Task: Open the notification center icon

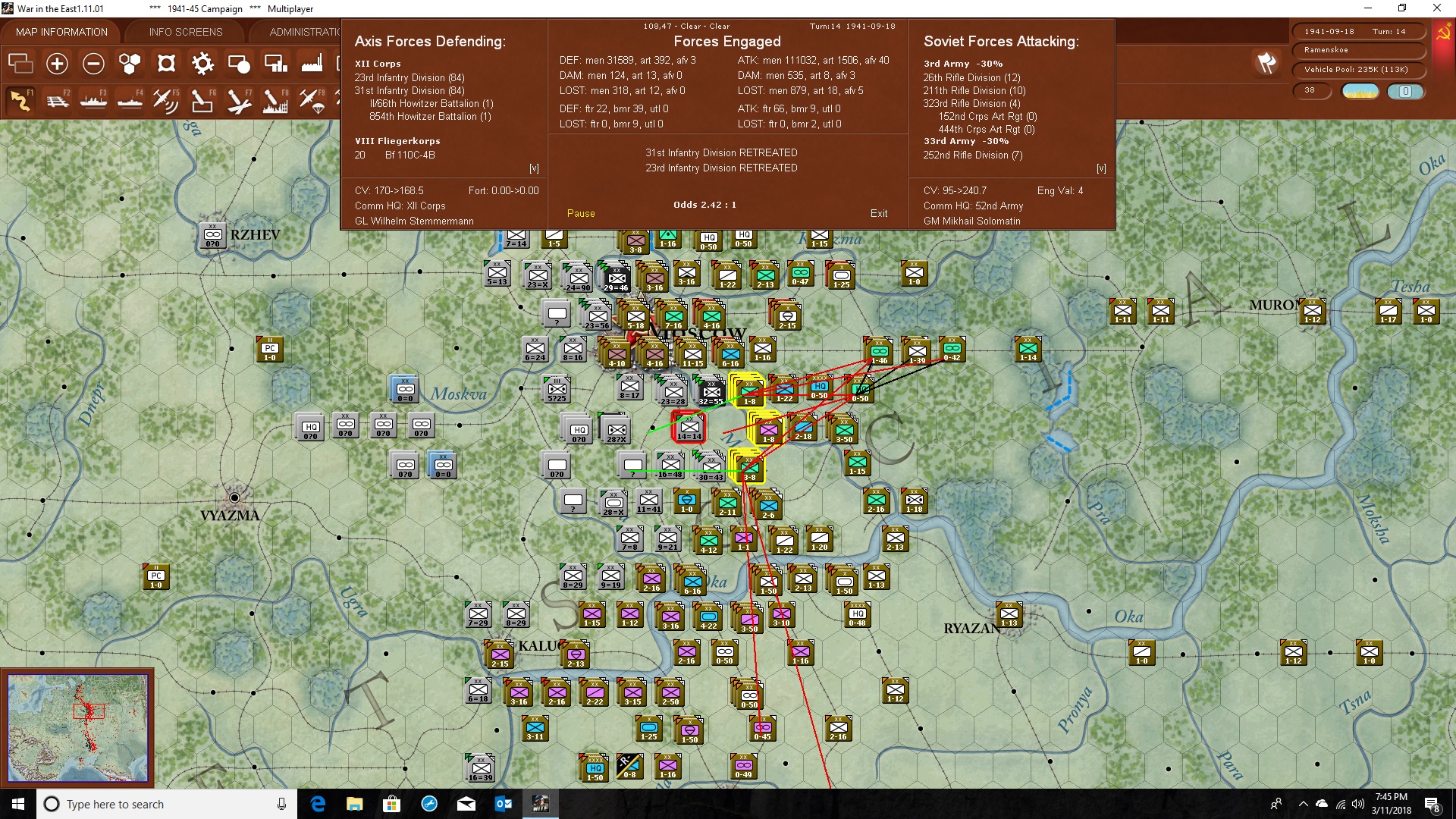Action: (1432, 805)
